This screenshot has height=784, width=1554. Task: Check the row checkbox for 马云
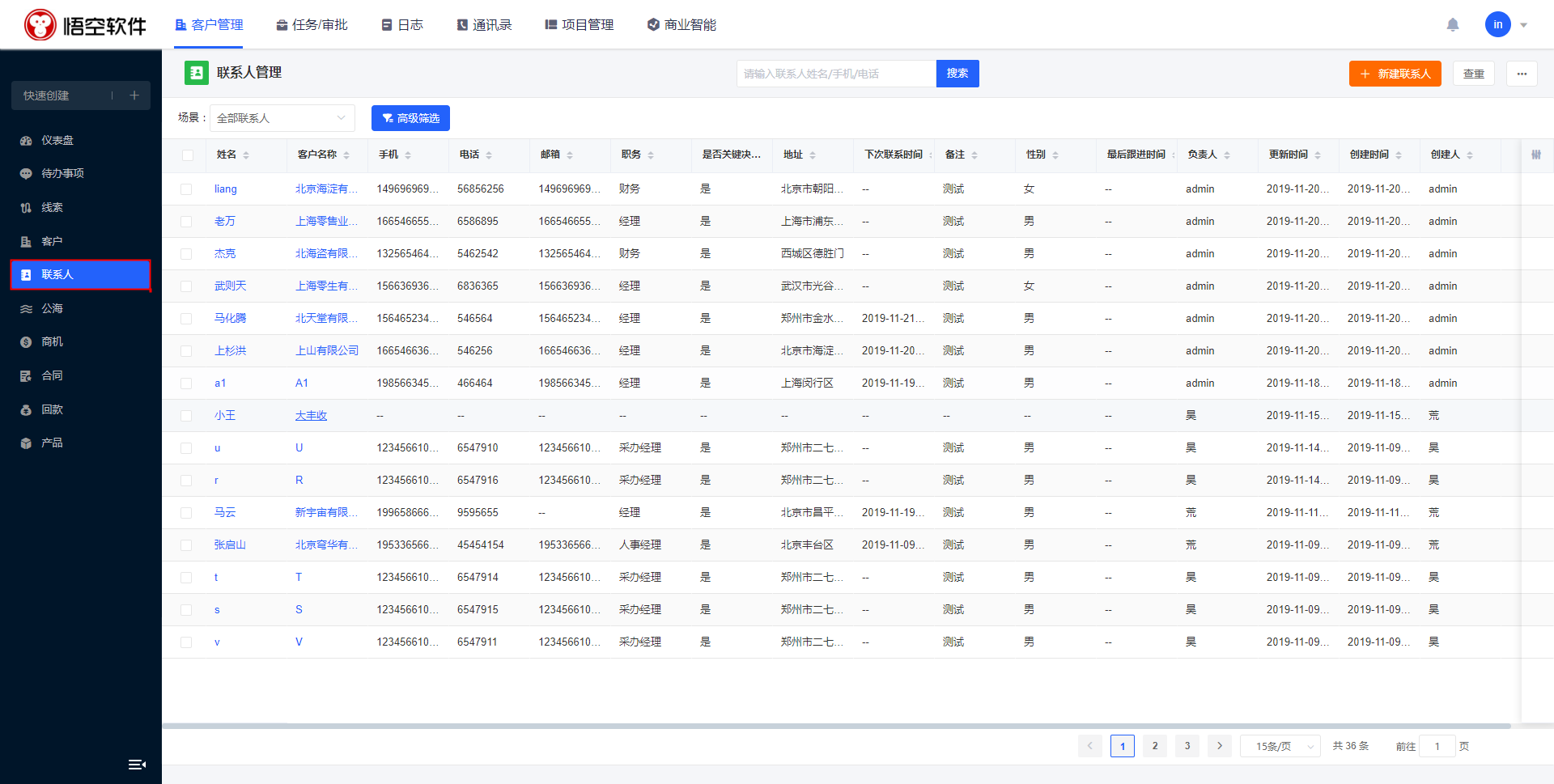pyautogui.click(x=186, y=513)
